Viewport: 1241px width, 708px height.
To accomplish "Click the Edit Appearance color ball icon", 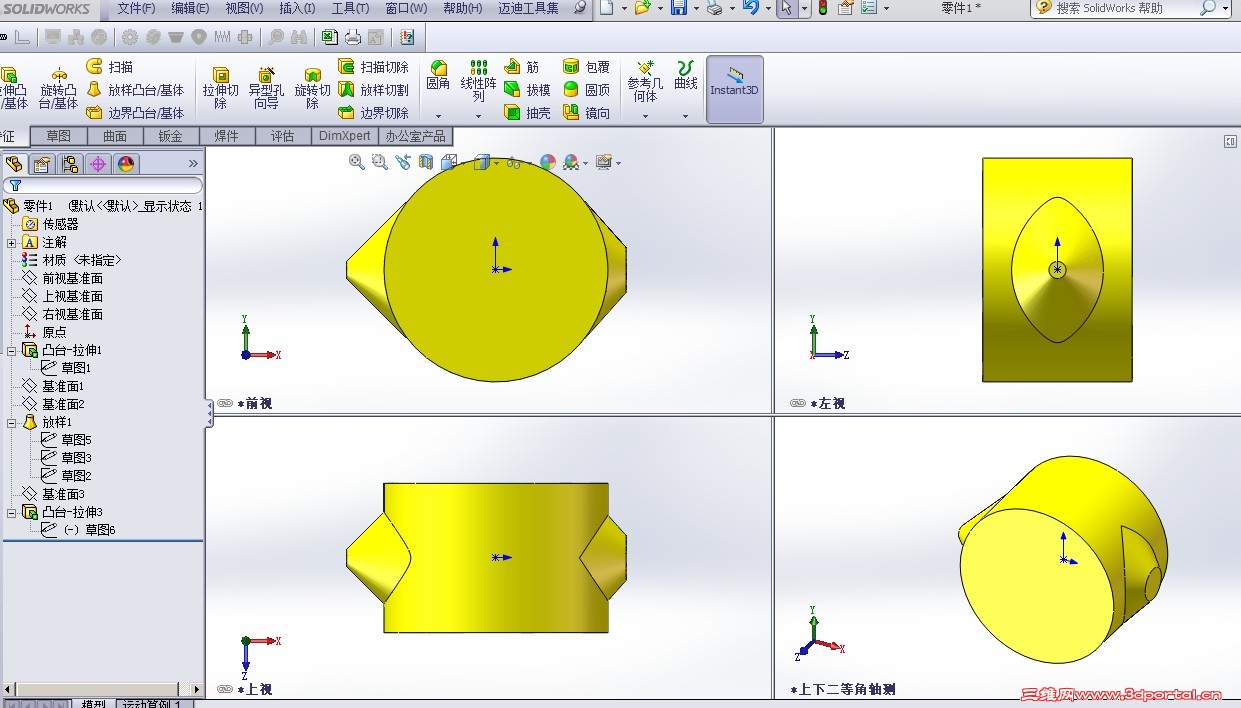I will 547,162.
